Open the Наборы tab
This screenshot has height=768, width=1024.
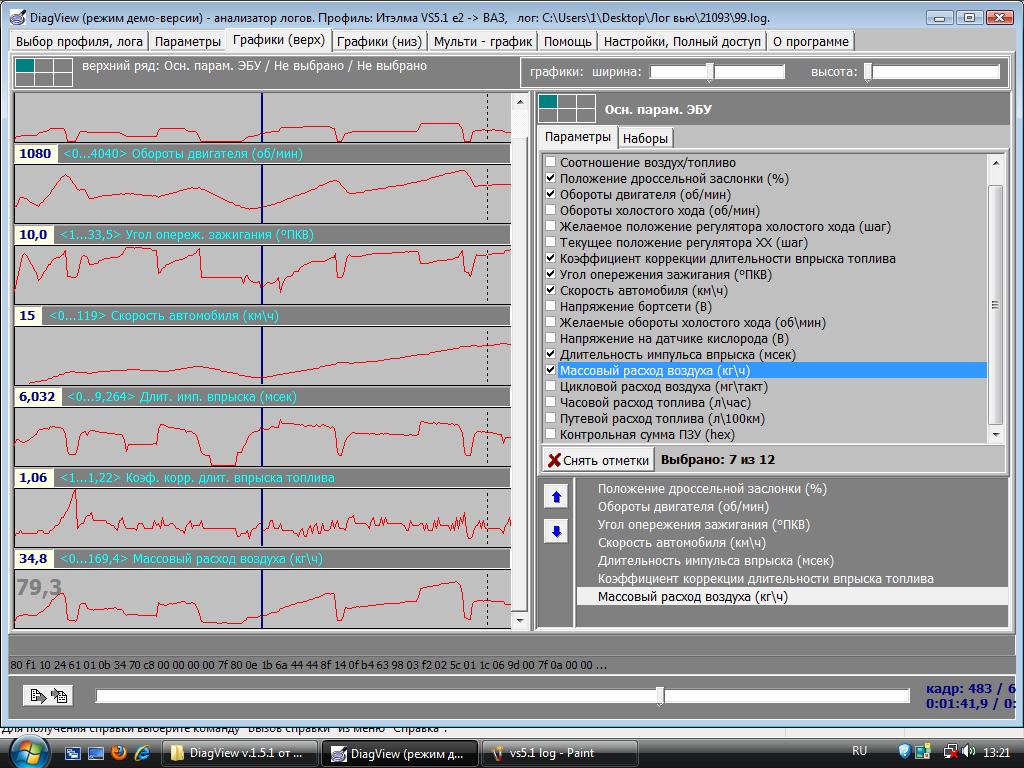[x=645, y=138]
